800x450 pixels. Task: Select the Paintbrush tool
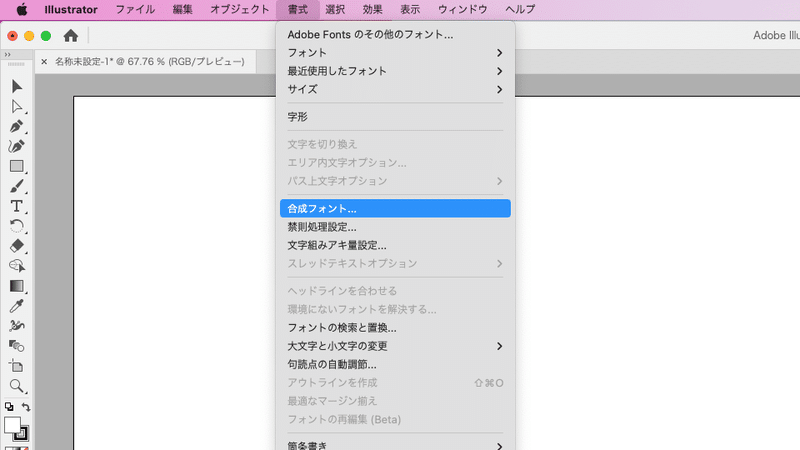(x=16, y=186)
